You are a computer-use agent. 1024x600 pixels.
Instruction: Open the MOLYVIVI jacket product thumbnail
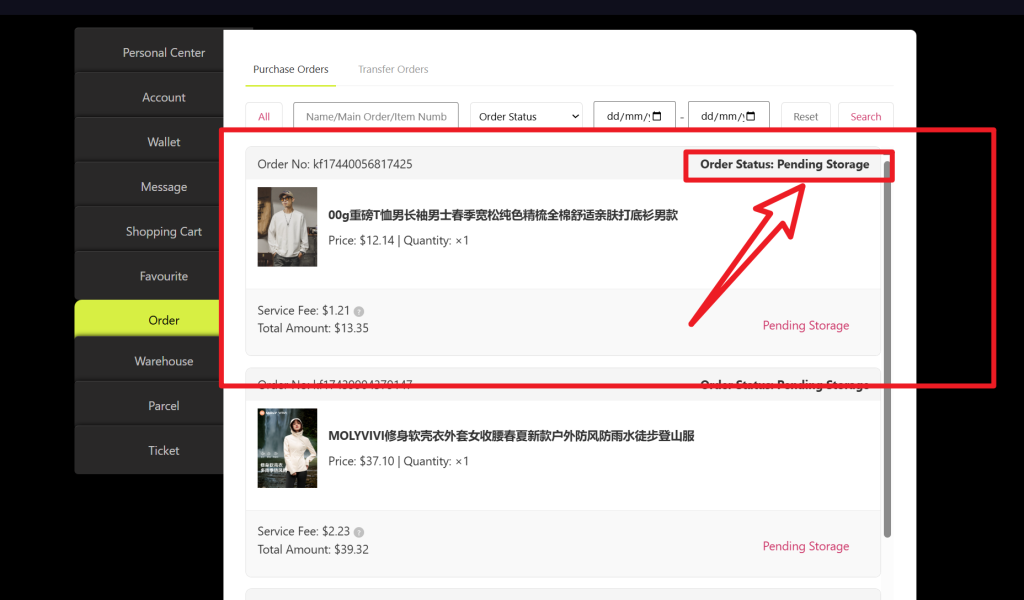287,448
